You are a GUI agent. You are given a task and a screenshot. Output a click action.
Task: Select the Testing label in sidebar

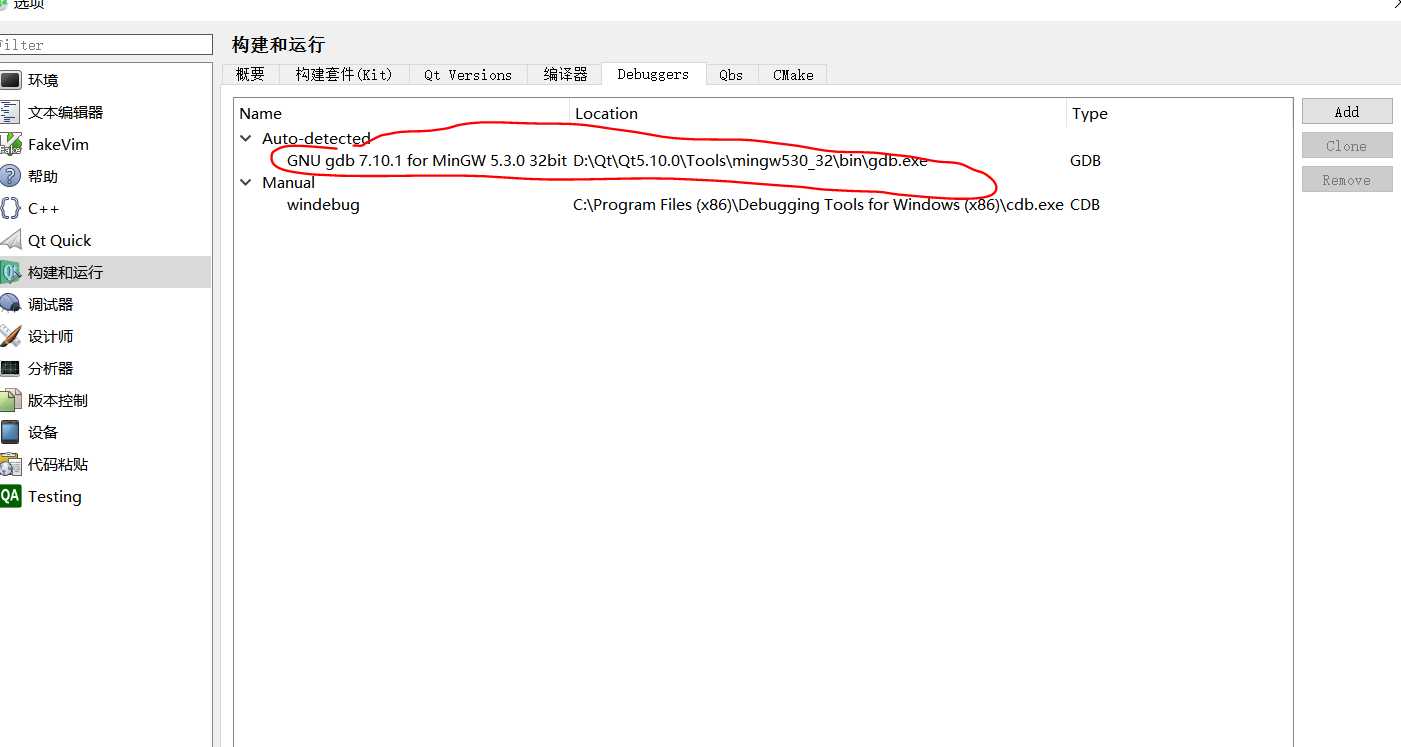coord(55,497)
